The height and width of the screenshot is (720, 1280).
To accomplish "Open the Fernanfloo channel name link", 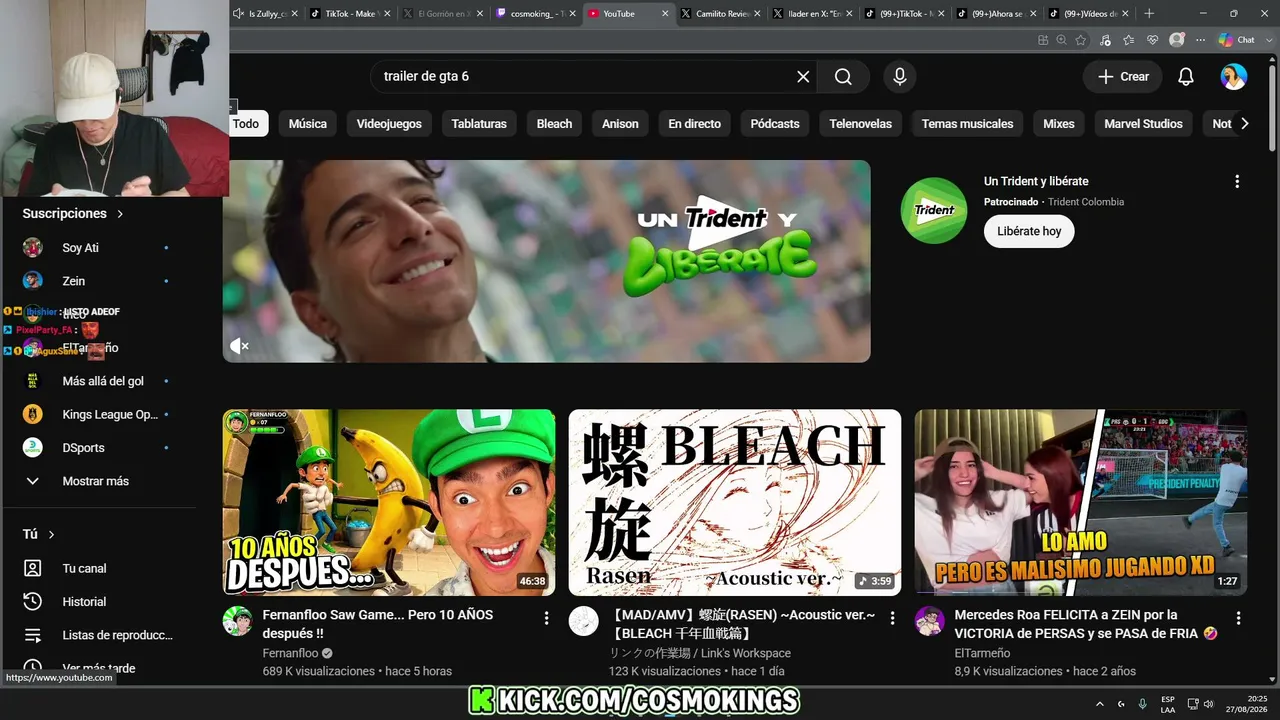I will tap(290, 653).
